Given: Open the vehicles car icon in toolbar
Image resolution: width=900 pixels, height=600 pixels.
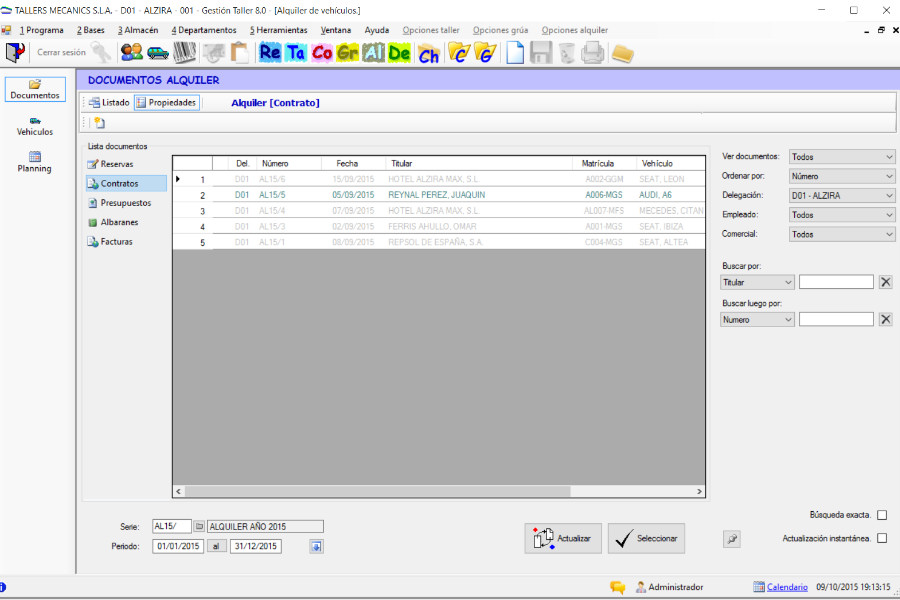Looking at the screenshot, I should tap(157, 53).
